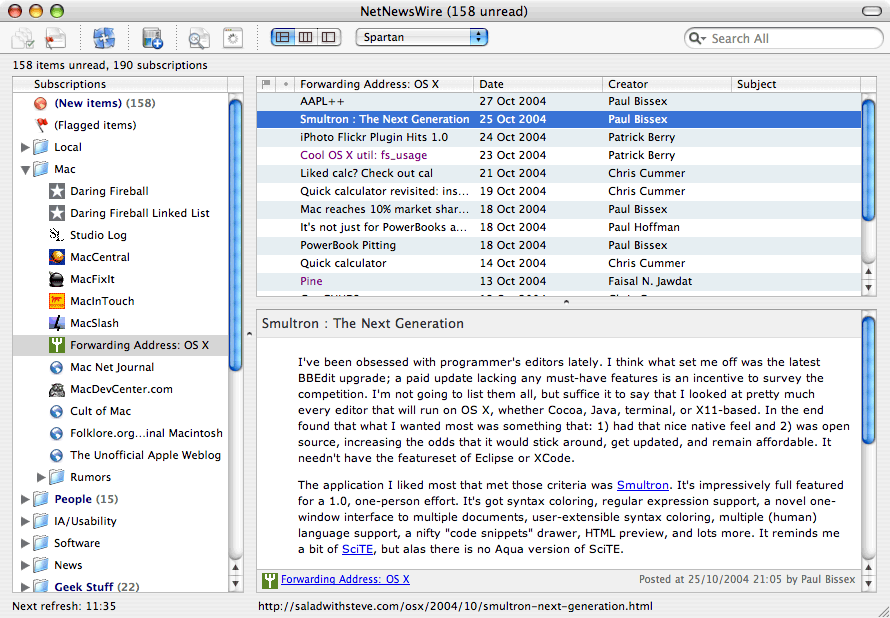Screen dimensions: 890x618
Task: Click the magnifier-on-page toolbar icon
Action: [x=199, y=39]
